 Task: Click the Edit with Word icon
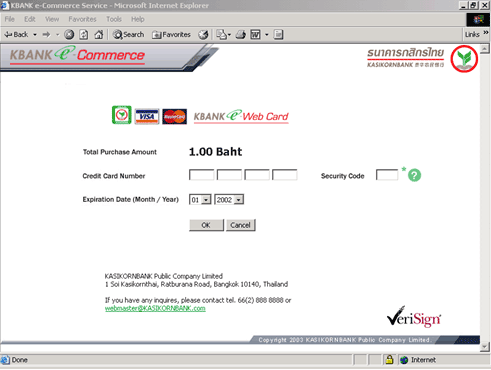(255, 34)
